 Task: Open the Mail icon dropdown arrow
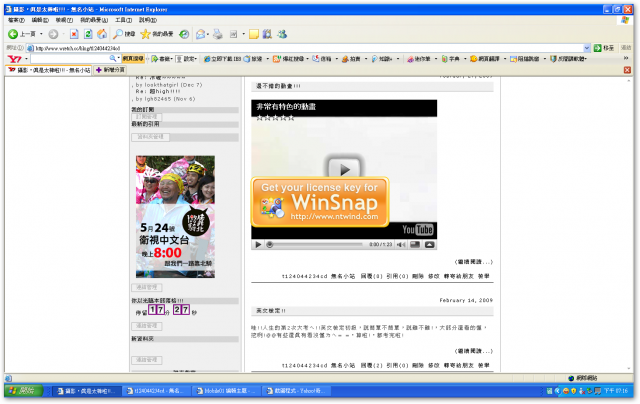208,34
